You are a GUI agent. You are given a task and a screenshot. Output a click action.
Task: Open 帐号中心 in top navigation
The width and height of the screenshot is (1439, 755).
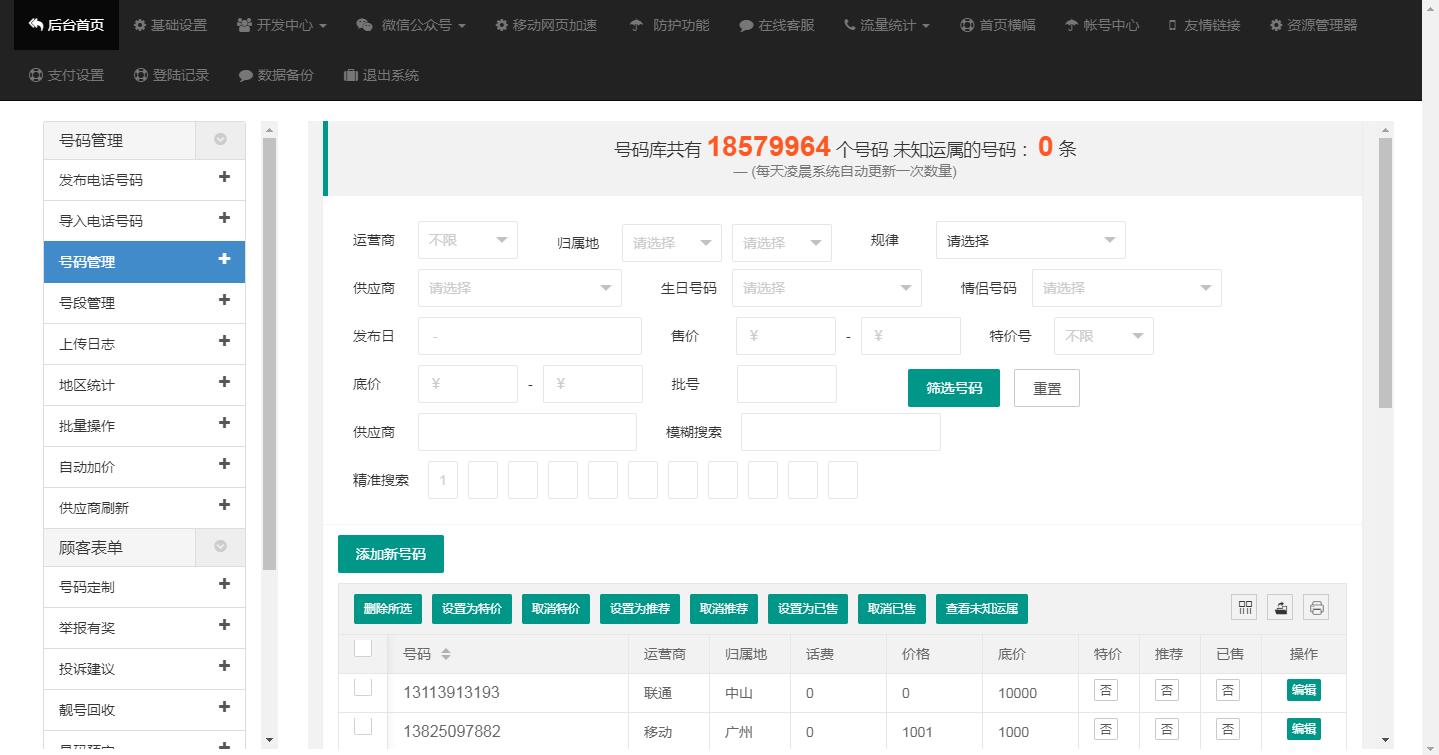(1101, 25)
